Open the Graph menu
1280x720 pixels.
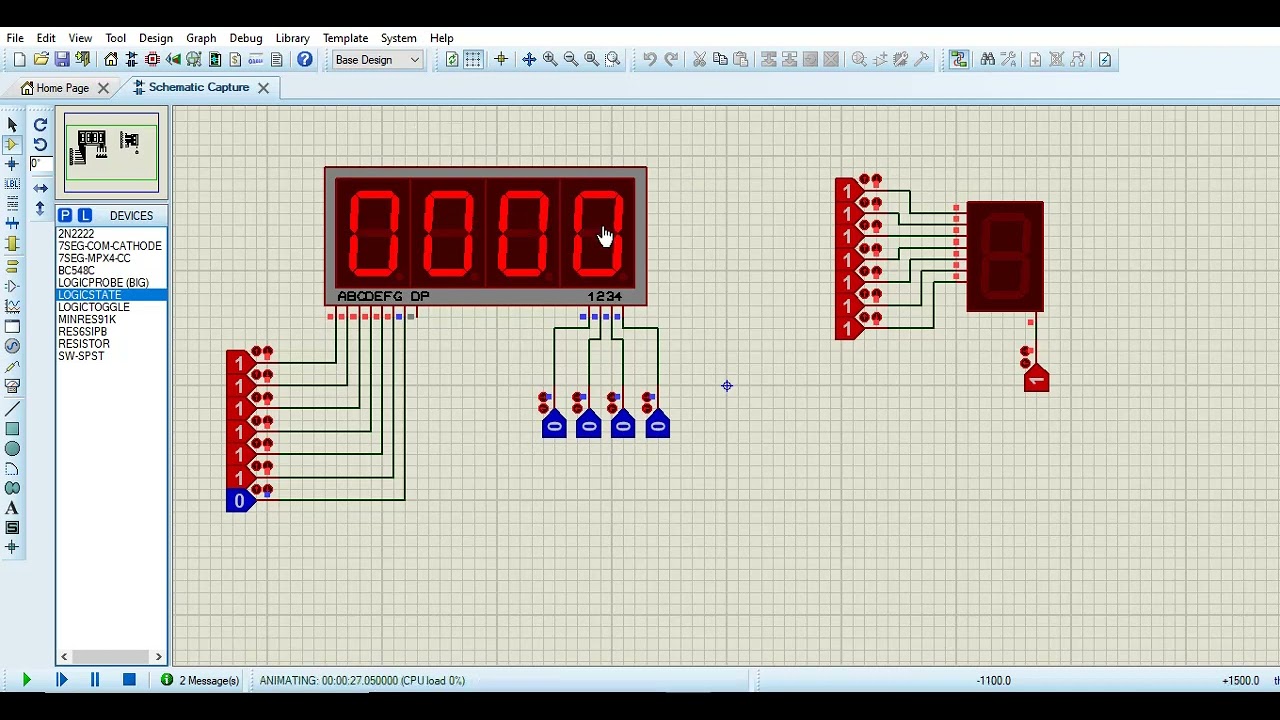pyautogui.click(x=201, y=38)
